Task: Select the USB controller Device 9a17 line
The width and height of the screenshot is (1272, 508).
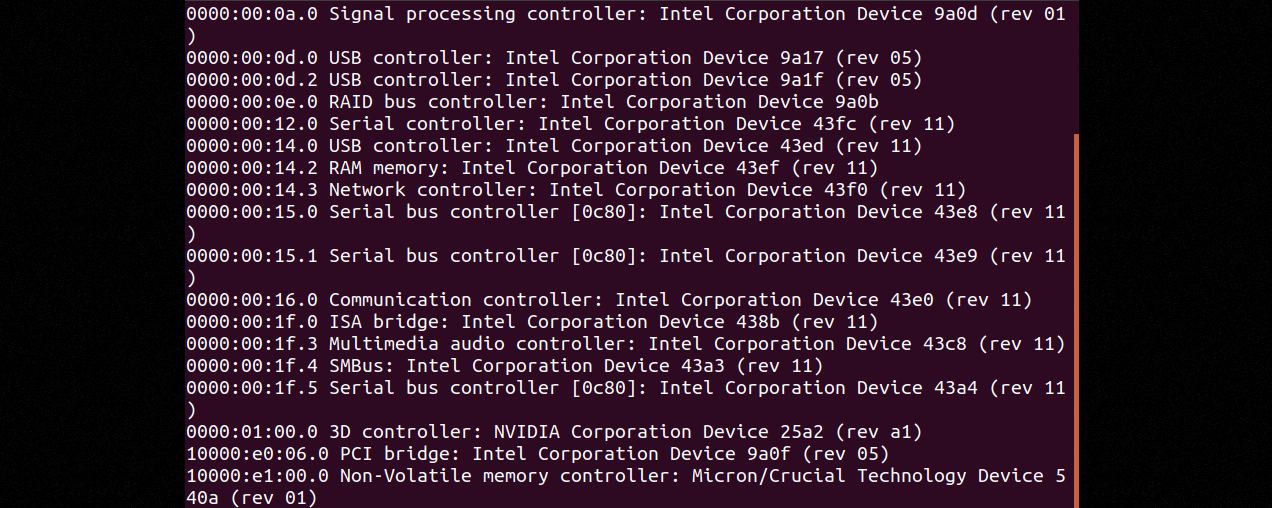Action: (x=554, y=58)
